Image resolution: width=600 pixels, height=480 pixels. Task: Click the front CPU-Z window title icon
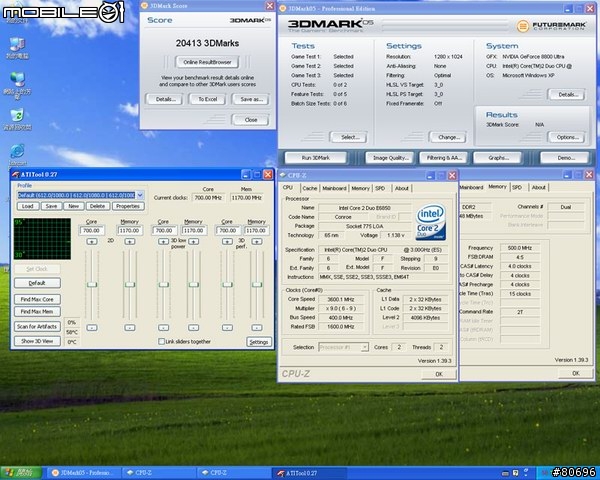283,175
